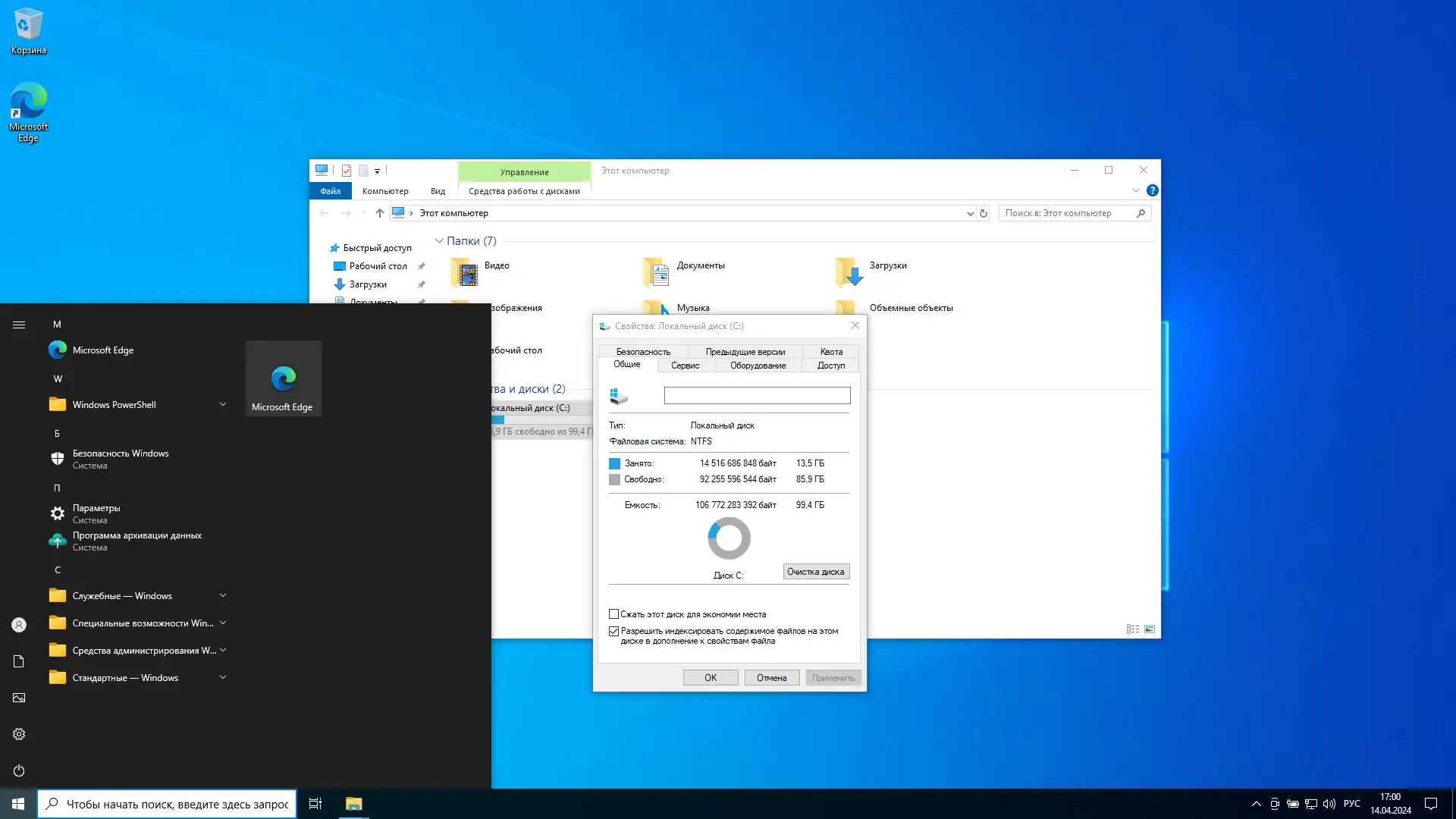Open the Вид ribbon tab
This screenshot has height=819, width=1456.
[x=438, y=191]
